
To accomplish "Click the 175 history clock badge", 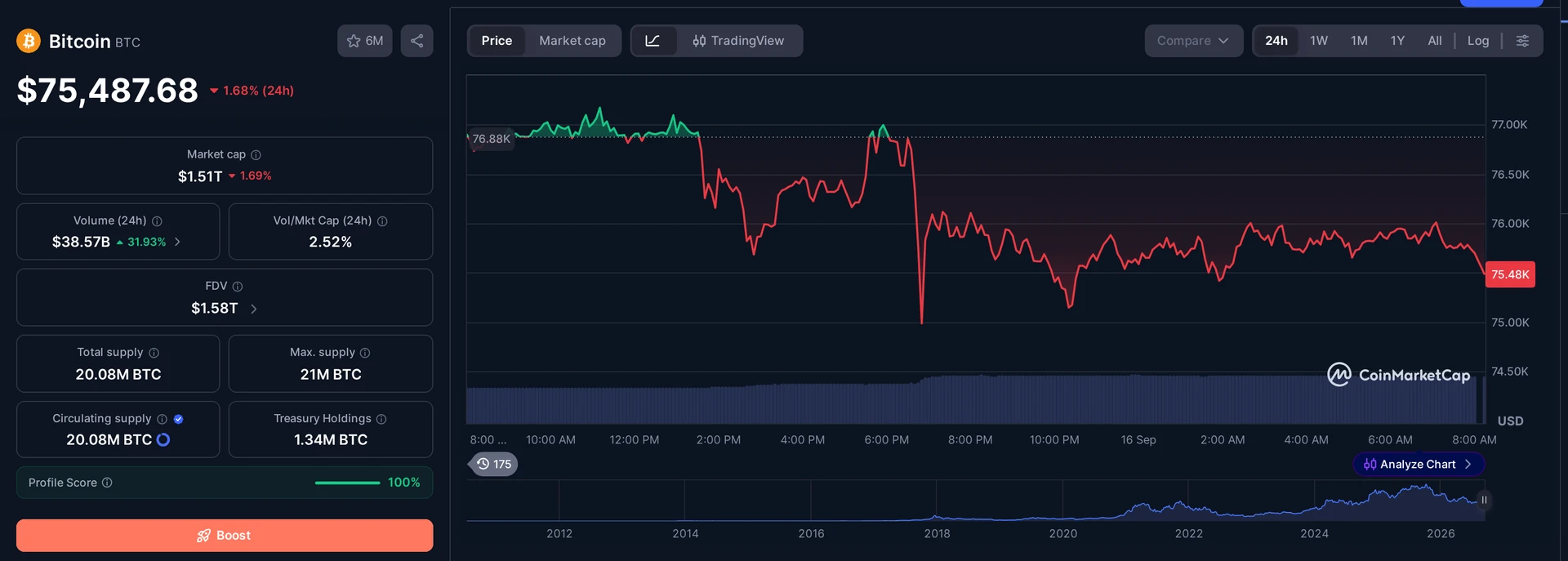I will coord(494,464).
